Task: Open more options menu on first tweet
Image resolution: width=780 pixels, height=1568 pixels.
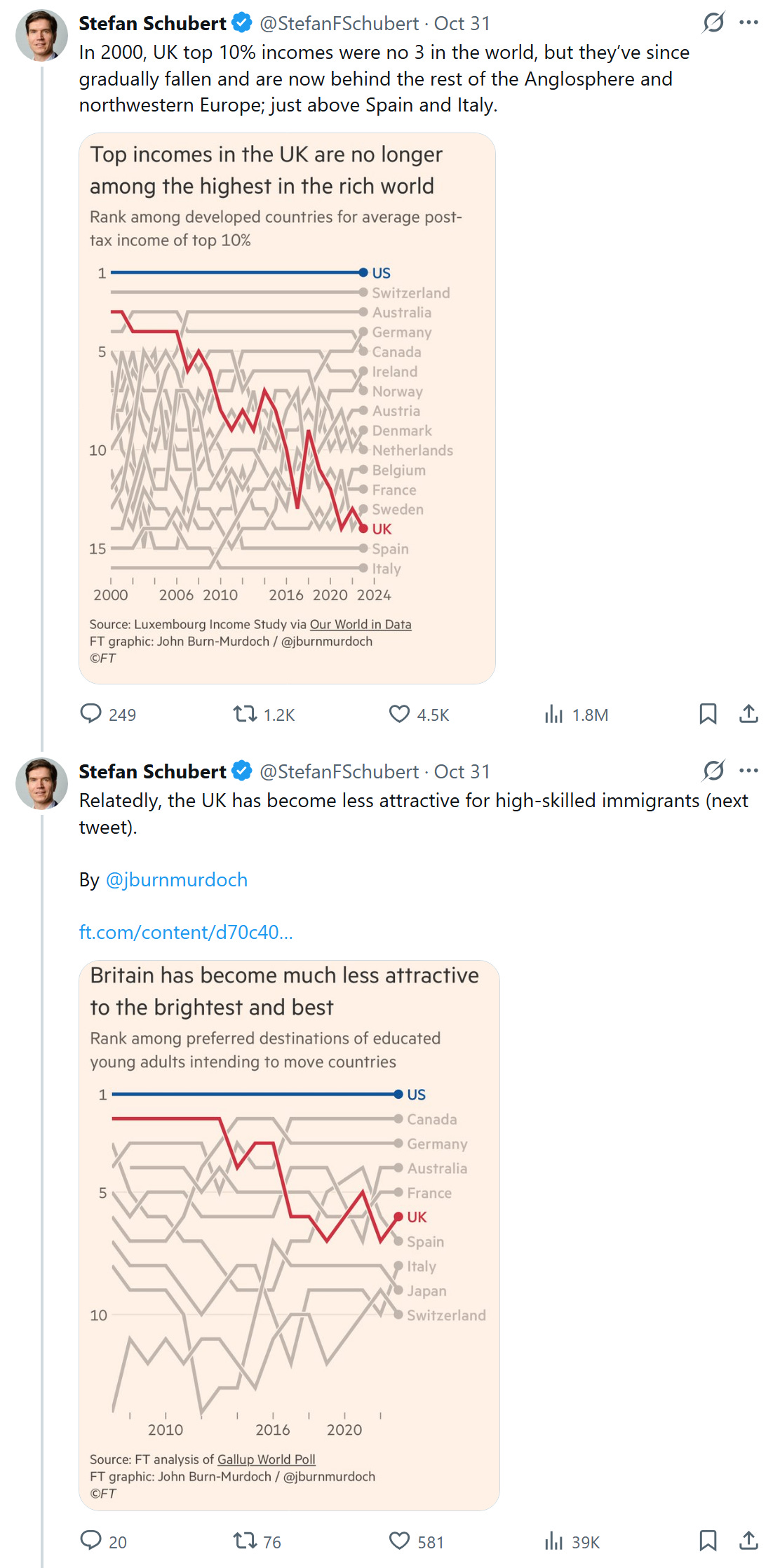Action: (x=749, y=23)
